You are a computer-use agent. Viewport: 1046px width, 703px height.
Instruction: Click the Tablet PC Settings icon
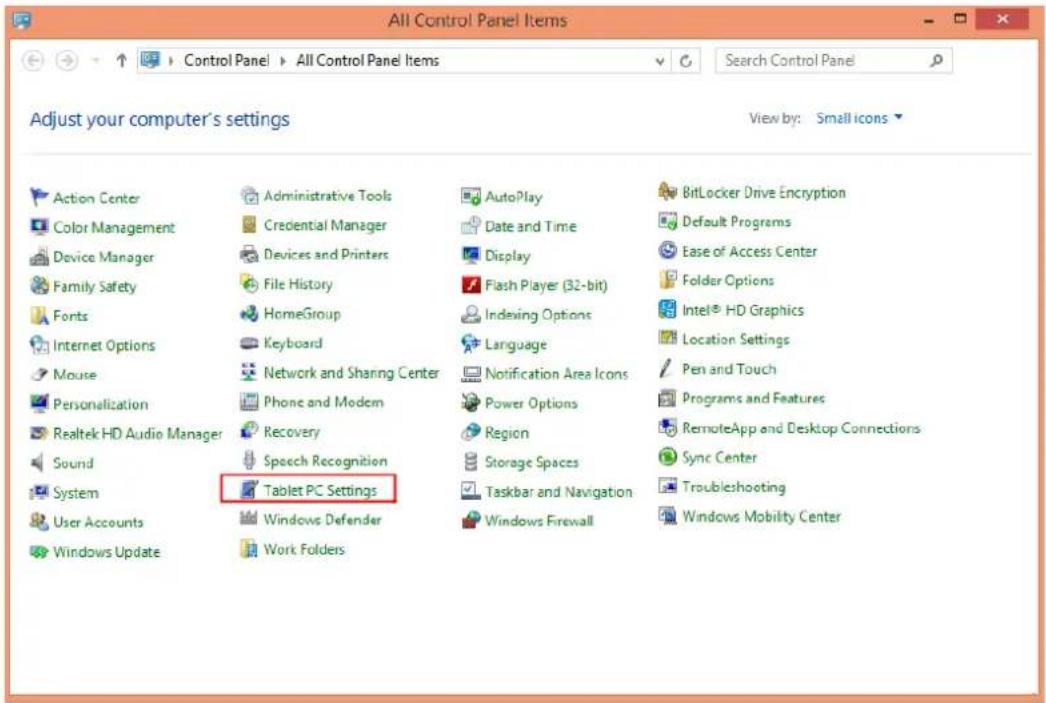tap(249, 490)
